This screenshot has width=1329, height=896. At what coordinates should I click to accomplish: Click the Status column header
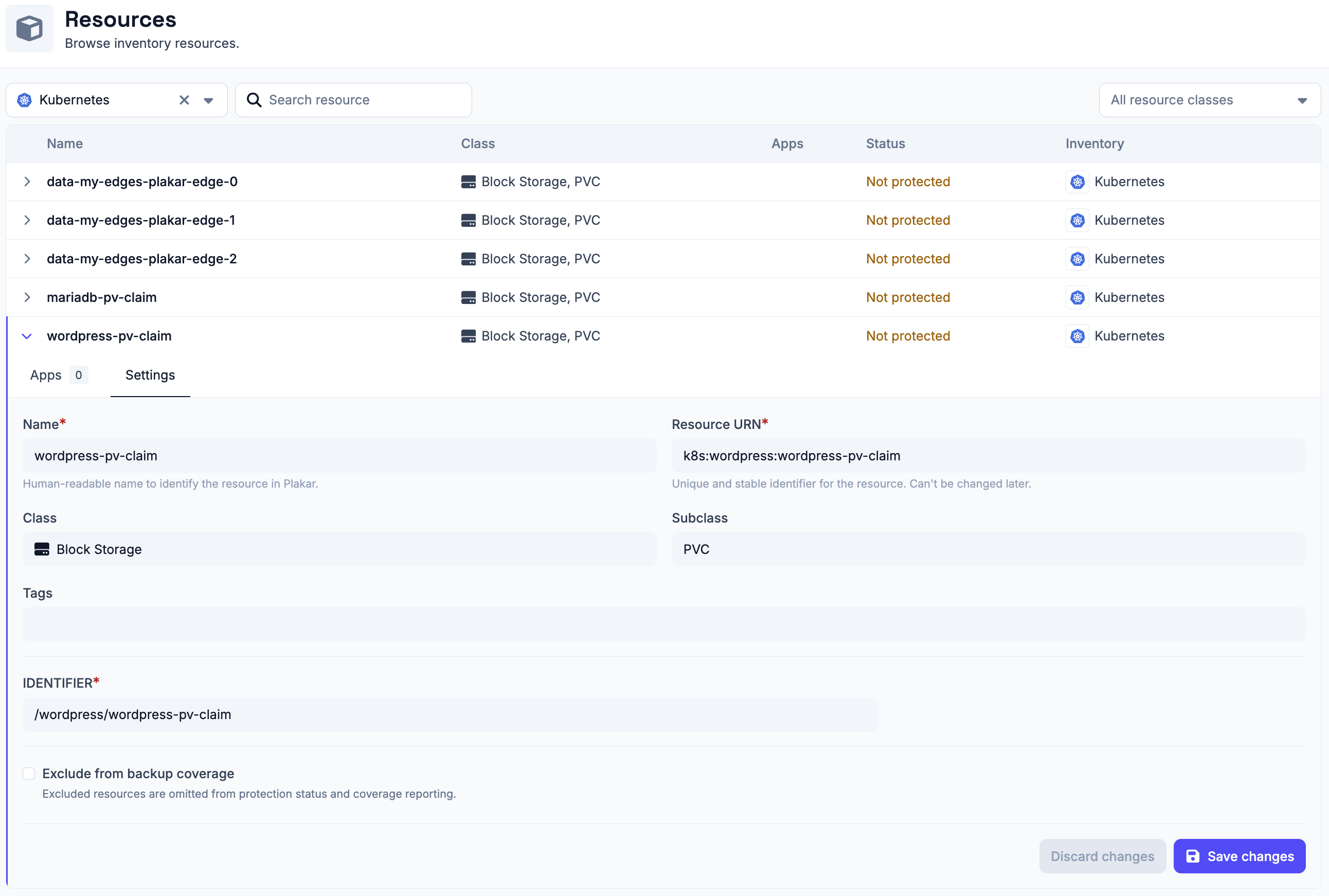click(885, 144)
